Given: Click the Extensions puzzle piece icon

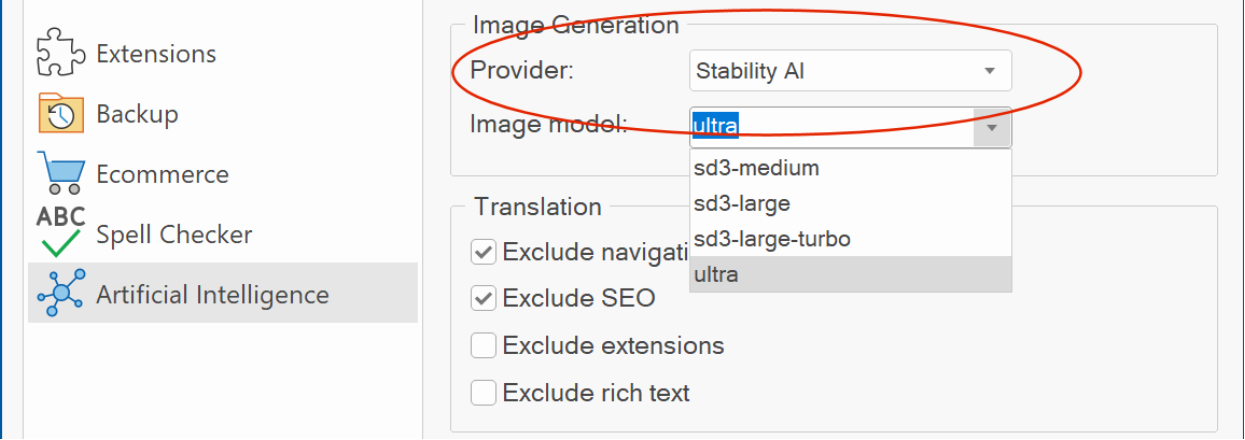Looking at the screenshot, I should click(x=61, y=53).
